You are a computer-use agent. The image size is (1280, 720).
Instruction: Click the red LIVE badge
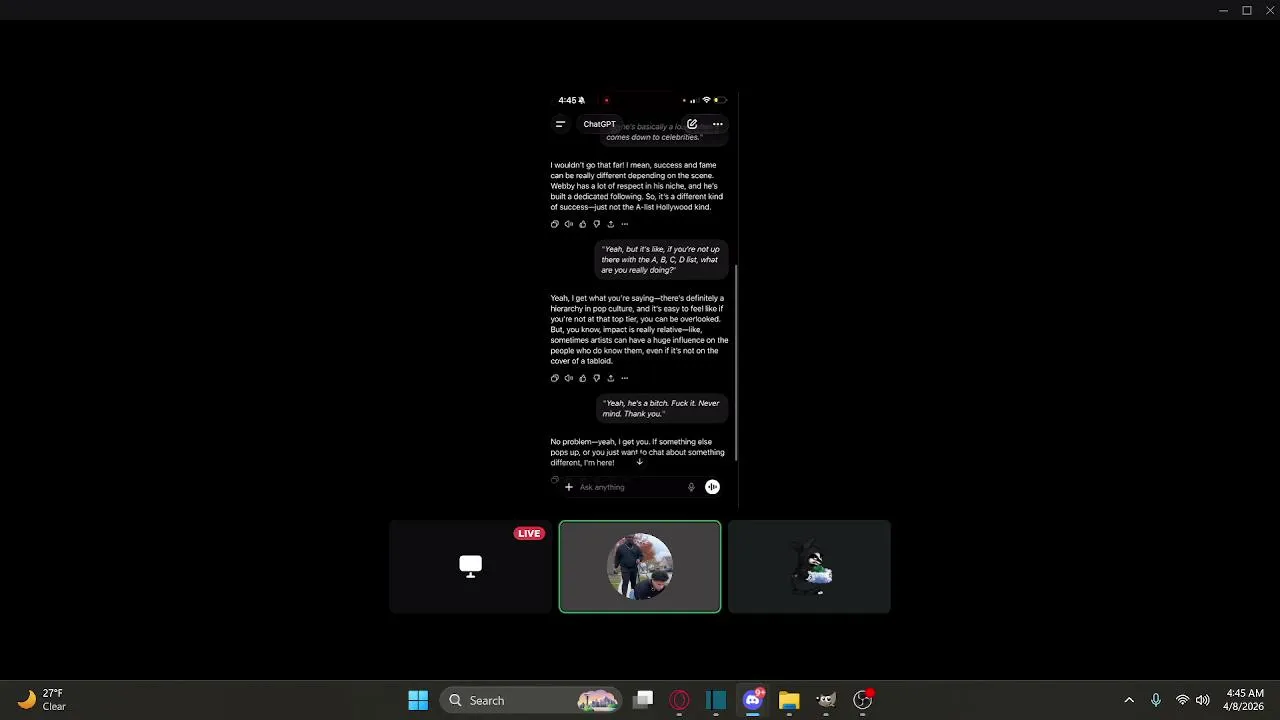click(529, 533)
